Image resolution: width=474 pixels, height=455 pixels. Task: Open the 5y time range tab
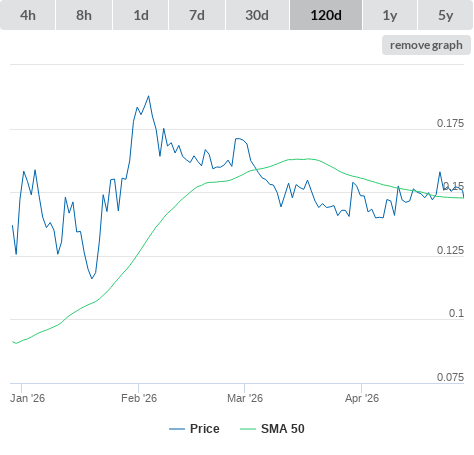tap(445, 15)
